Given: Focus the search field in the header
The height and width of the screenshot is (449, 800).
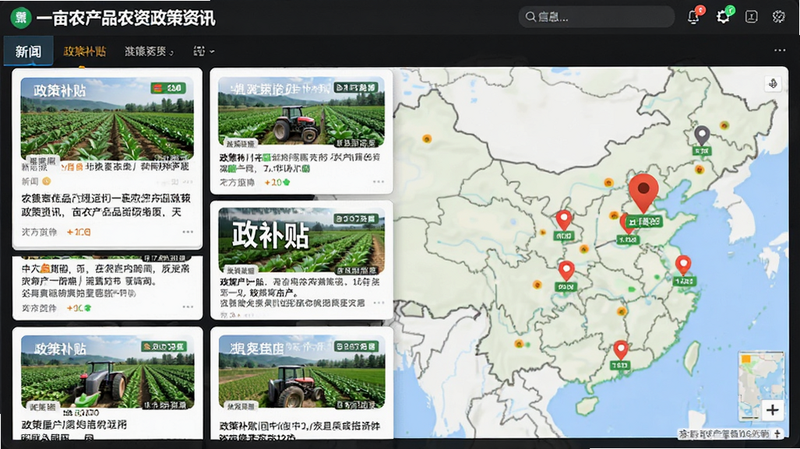Looking at the screenshot, I should pyautogui.click(x=596, y=17).
